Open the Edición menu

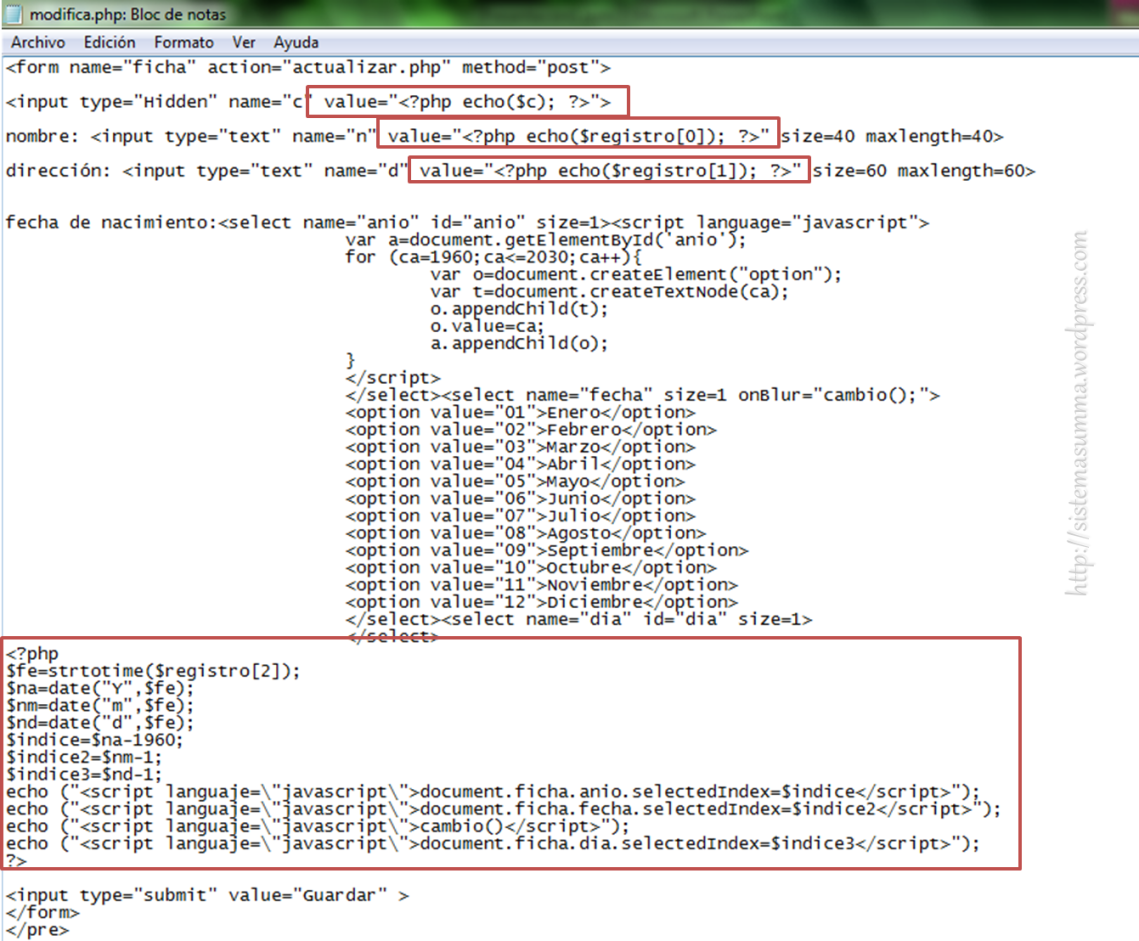click(109, 43)
